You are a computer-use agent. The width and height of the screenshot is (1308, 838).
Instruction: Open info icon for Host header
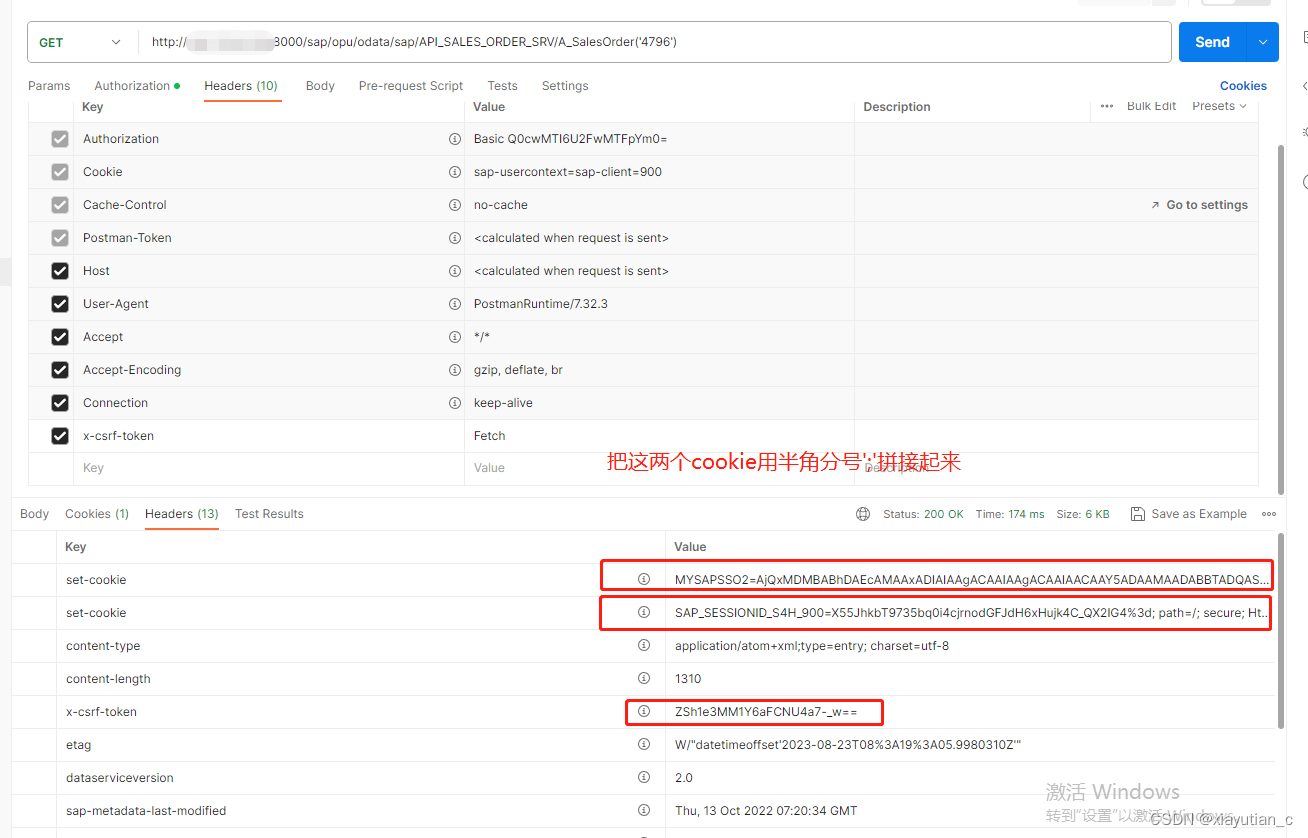click(x=455, y=271)
